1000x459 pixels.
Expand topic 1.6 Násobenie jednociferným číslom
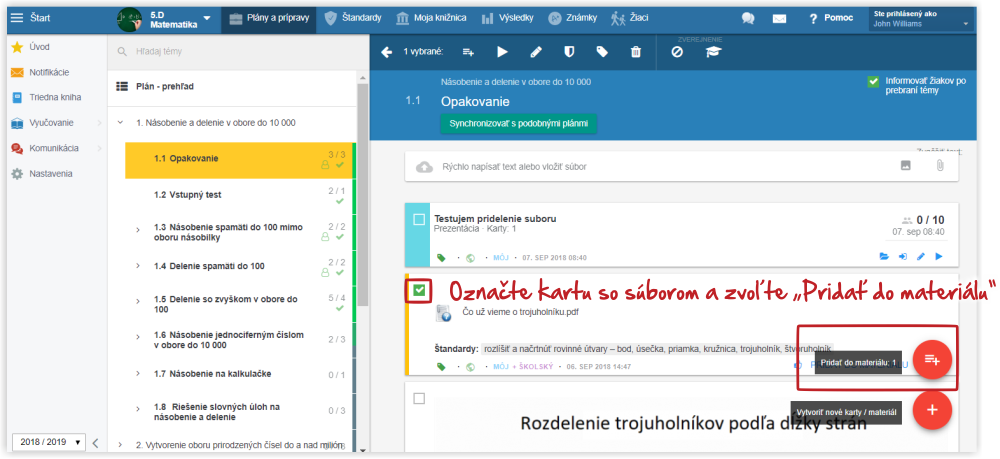(x=138, y=338)
